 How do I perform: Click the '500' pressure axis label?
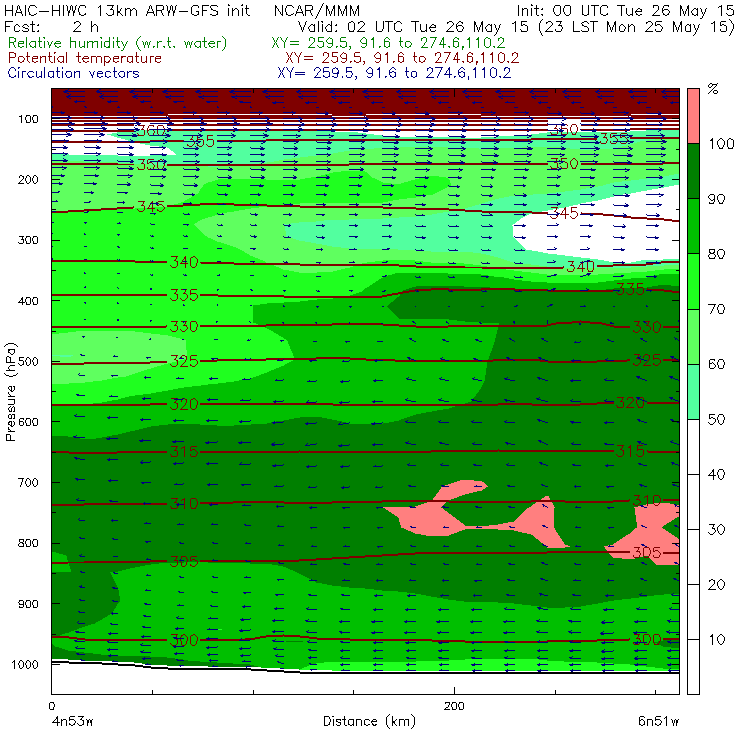[28, 362]
